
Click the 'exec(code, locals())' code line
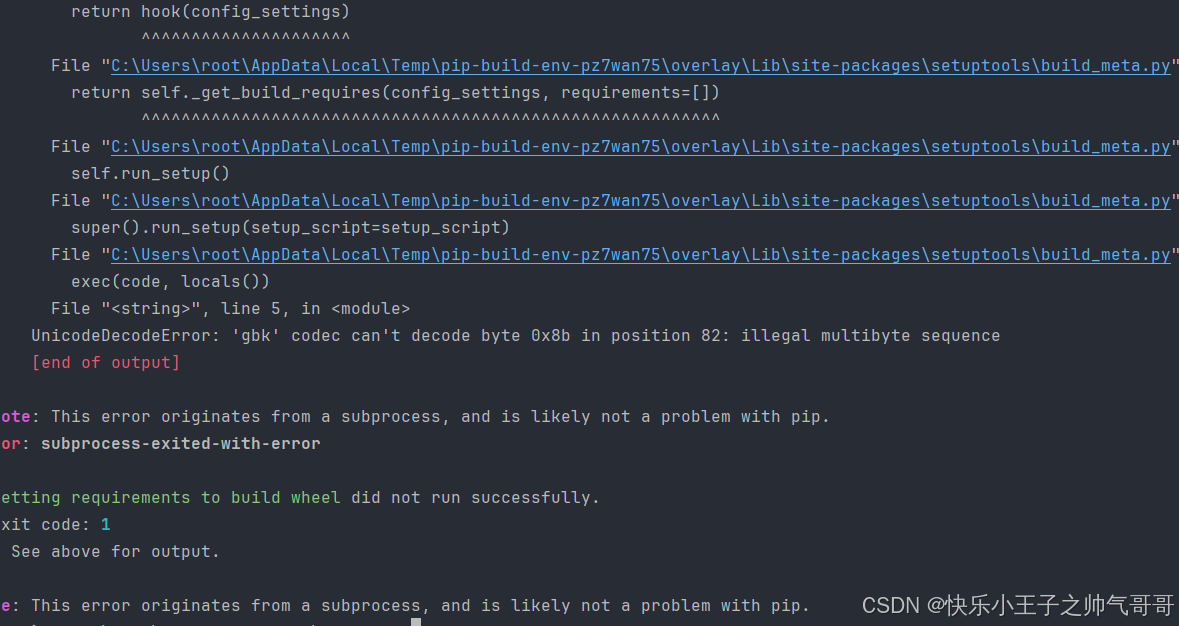[170, 282]
